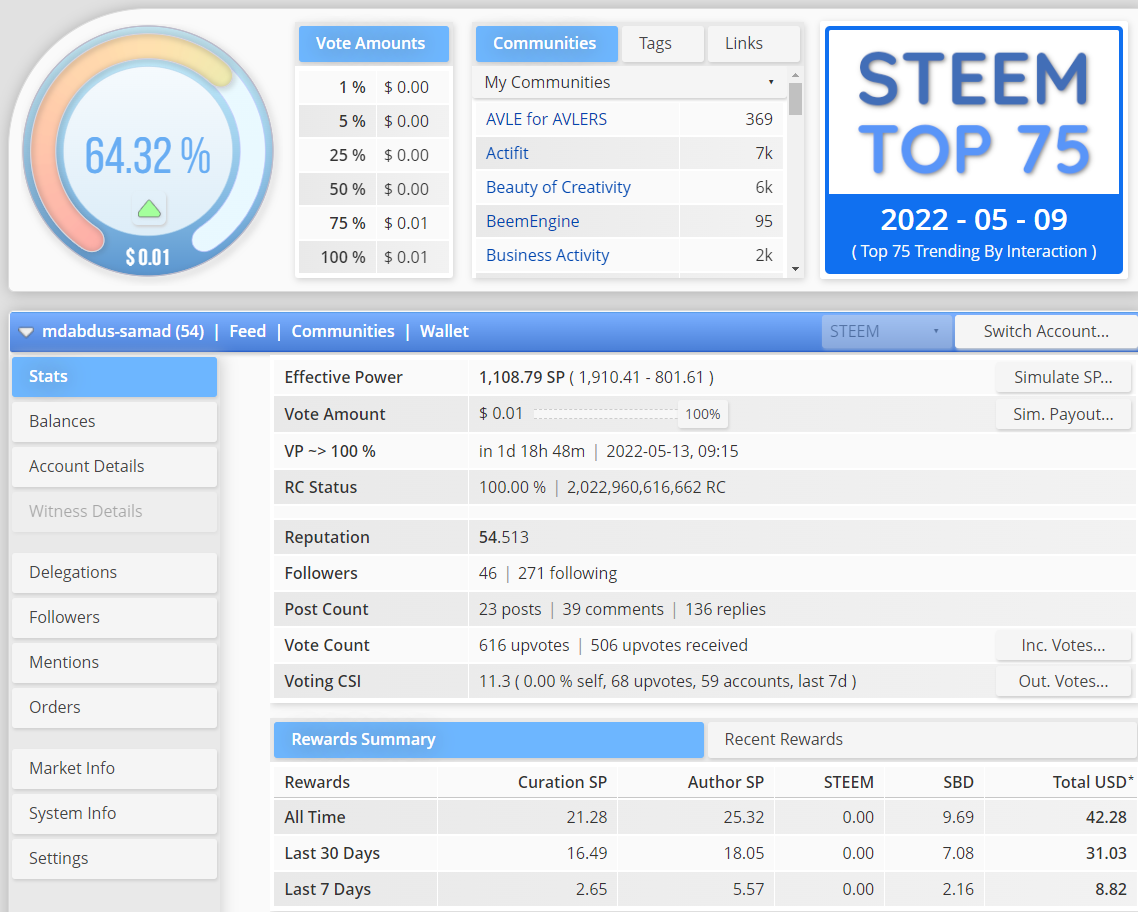Click the Out. Votes button
The image size is (1138, 912).
[x=1063, y=682]
